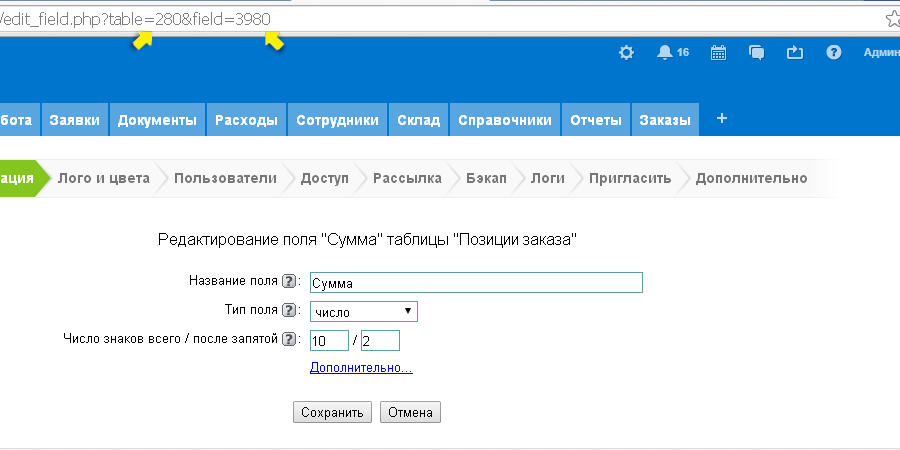Open the Справочники tab
Viewport: 900px width, 450px height.
[505, 120]
